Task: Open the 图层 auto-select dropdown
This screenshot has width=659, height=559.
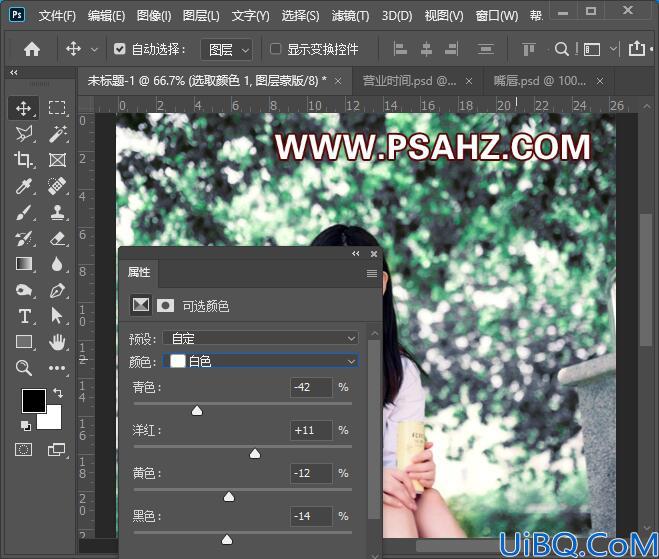Action: click(227, 50)
